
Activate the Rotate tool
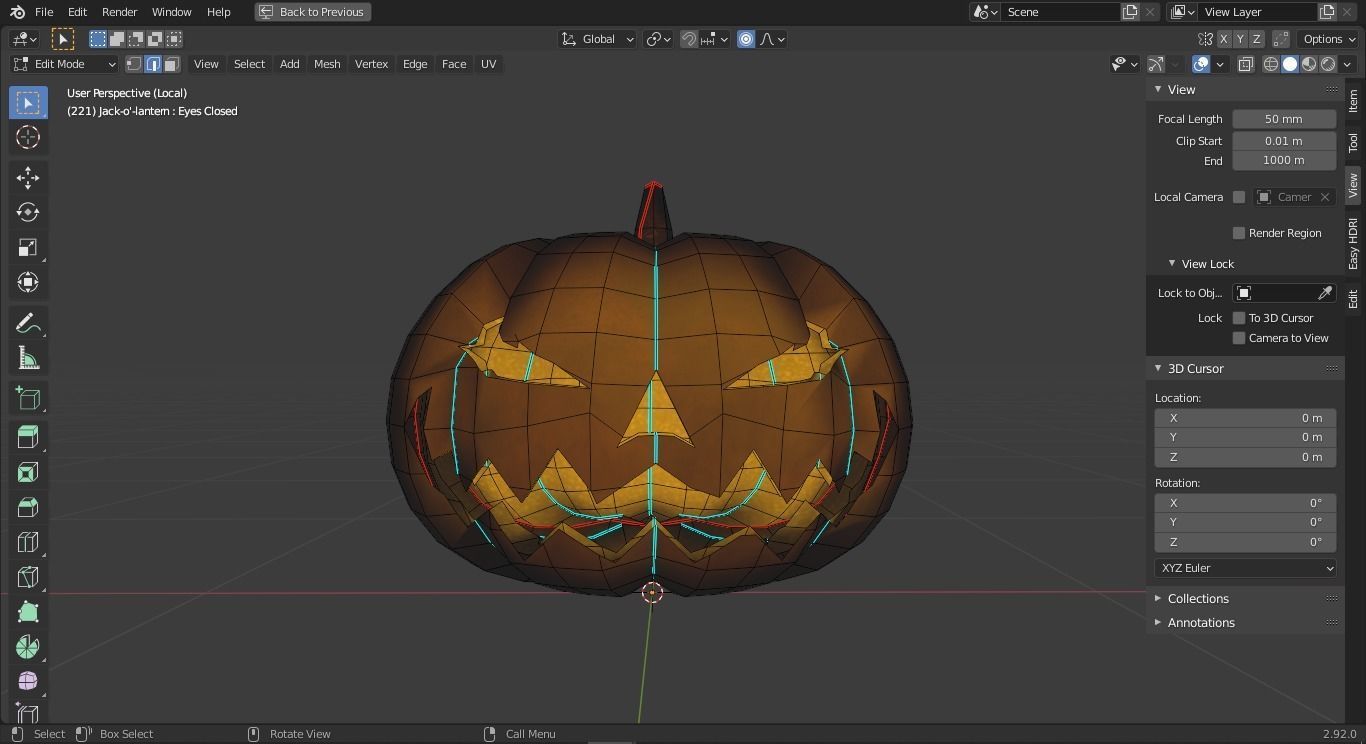tap(28, 212)
